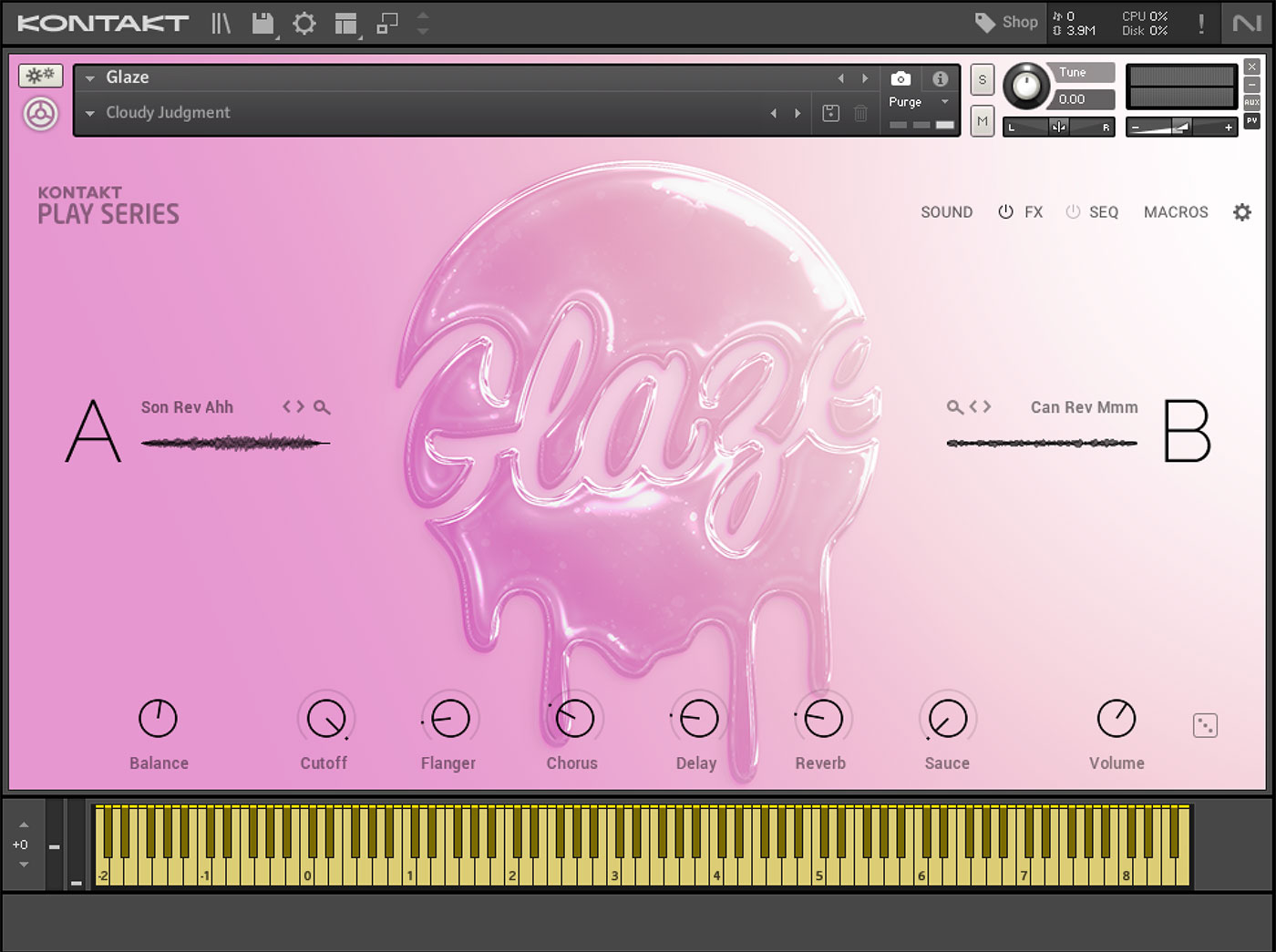Toggle PV button in instrument header
The image size is (1276, 952).
pyautogui.click(x=1252, y=120)
